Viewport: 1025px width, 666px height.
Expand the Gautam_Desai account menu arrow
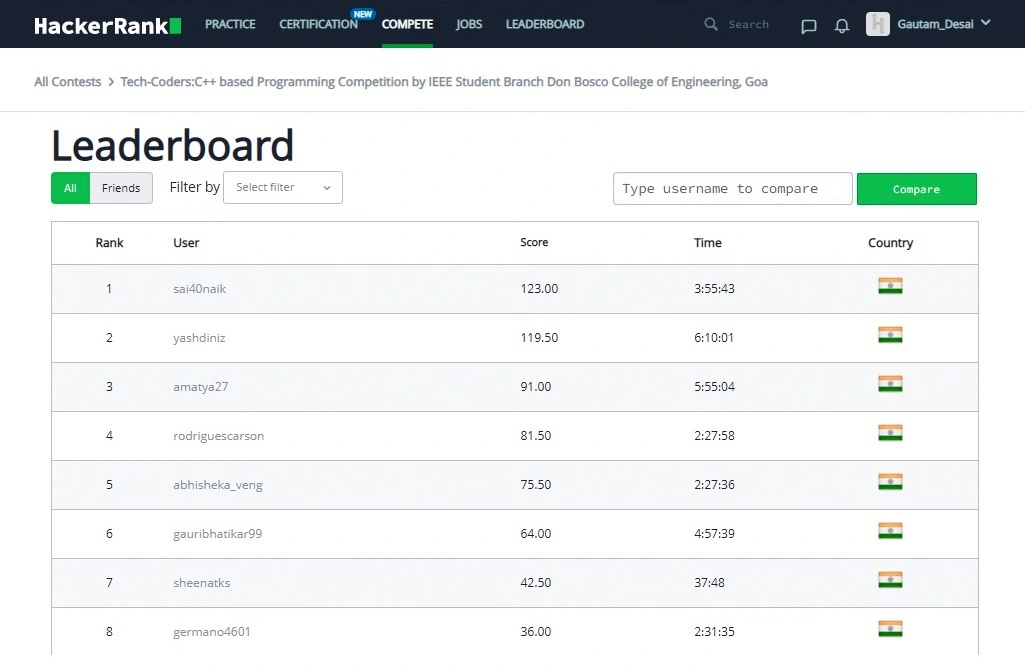(x=986, y=23)
